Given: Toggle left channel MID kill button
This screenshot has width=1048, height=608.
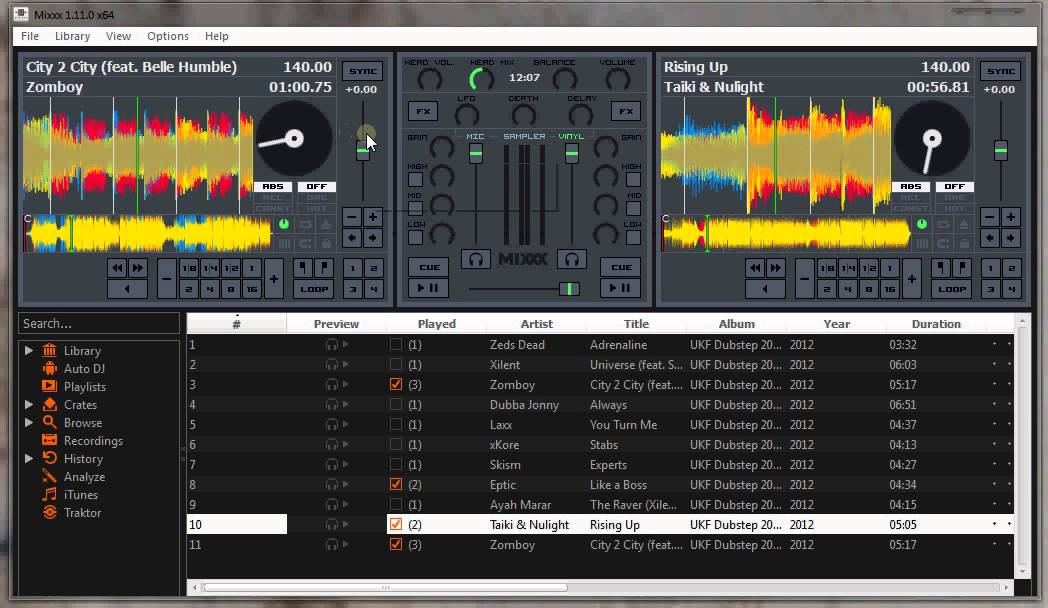Looking at the screenshot, I should pyautogui.click(x=415, y=208).
